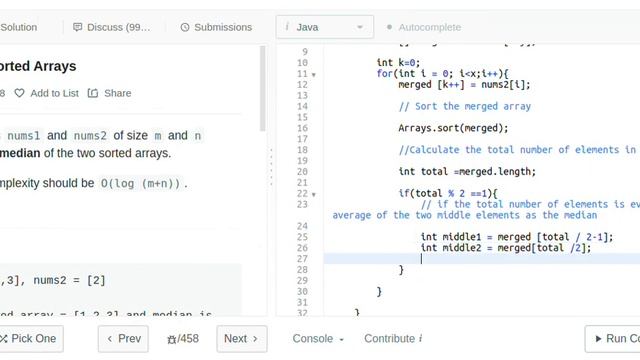Click the Submissions clock icon
Viewport: 640px width, 360px height.
(185, 27)
